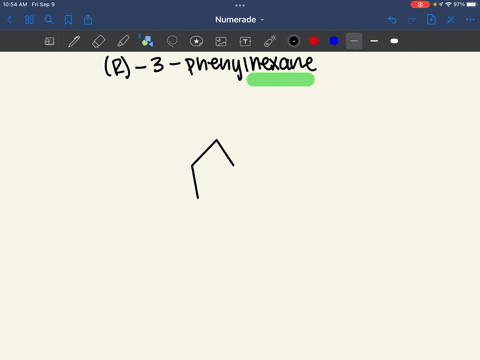This screenshot has width=480, height=360.
Task: Select the thickest stroke width
Action: point(394,41)
